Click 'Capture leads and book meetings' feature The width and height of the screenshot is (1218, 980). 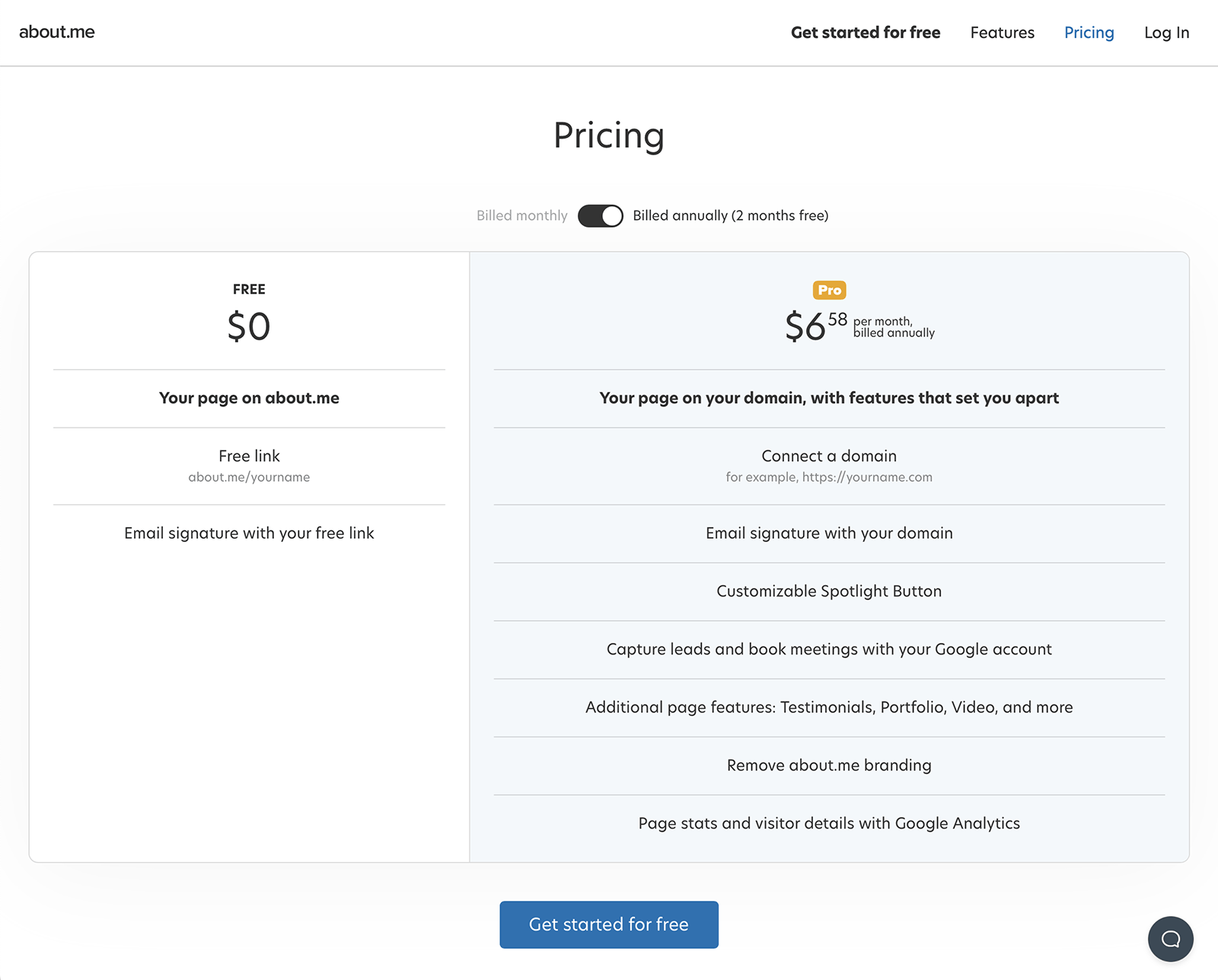[x=829, y=649]
